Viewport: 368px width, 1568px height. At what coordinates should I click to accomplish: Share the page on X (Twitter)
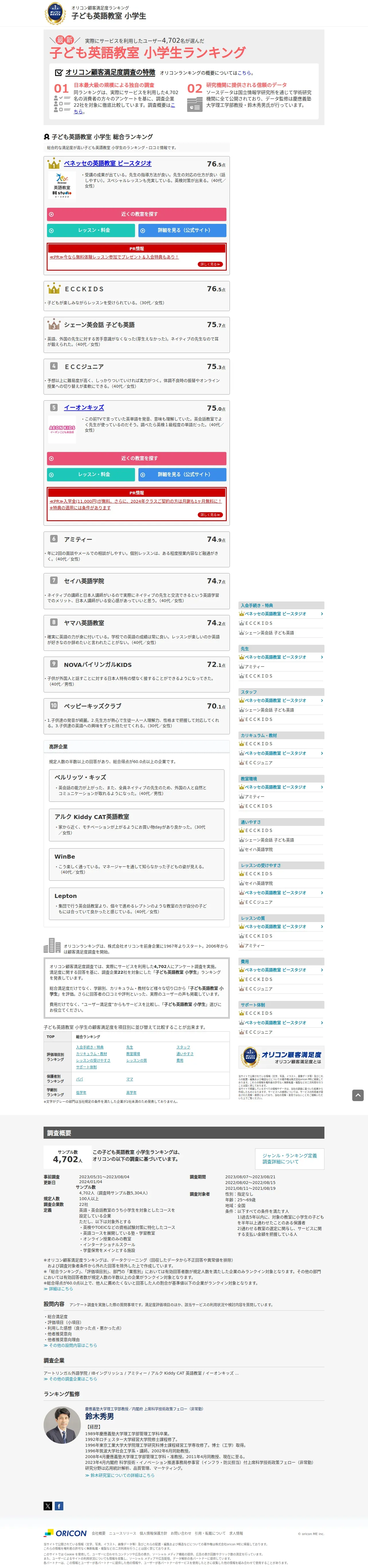click(48, 1505)
